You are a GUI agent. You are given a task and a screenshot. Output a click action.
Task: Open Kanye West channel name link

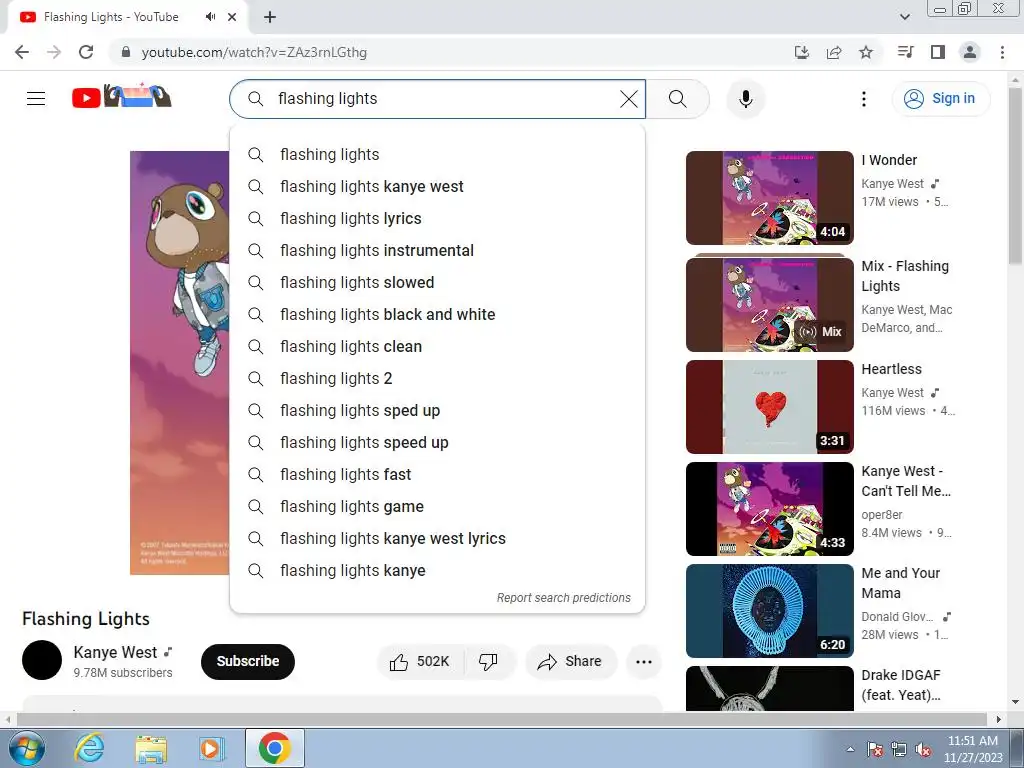115,652
